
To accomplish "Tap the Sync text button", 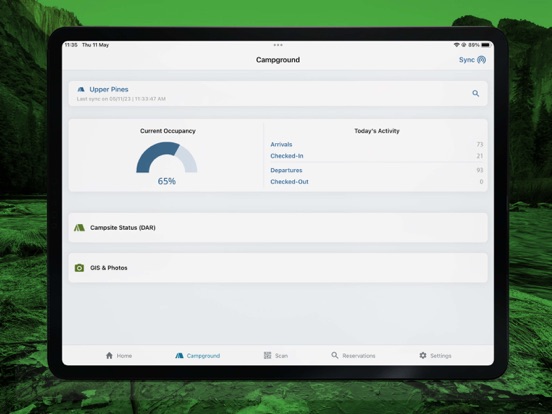I will point(467,60).
